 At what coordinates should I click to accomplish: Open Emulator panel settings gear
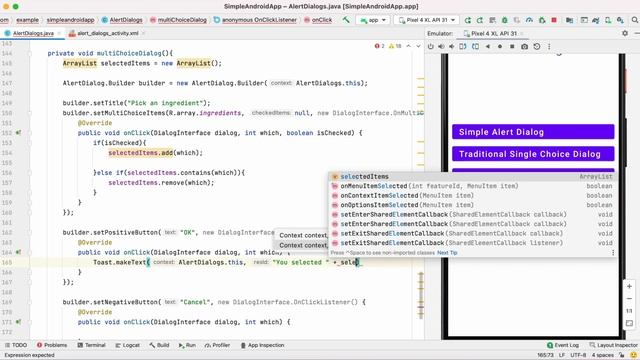(625, 33)
